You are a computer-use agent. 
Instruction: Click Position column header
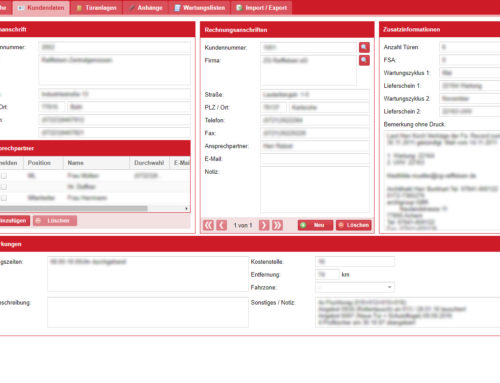point(44,163)
